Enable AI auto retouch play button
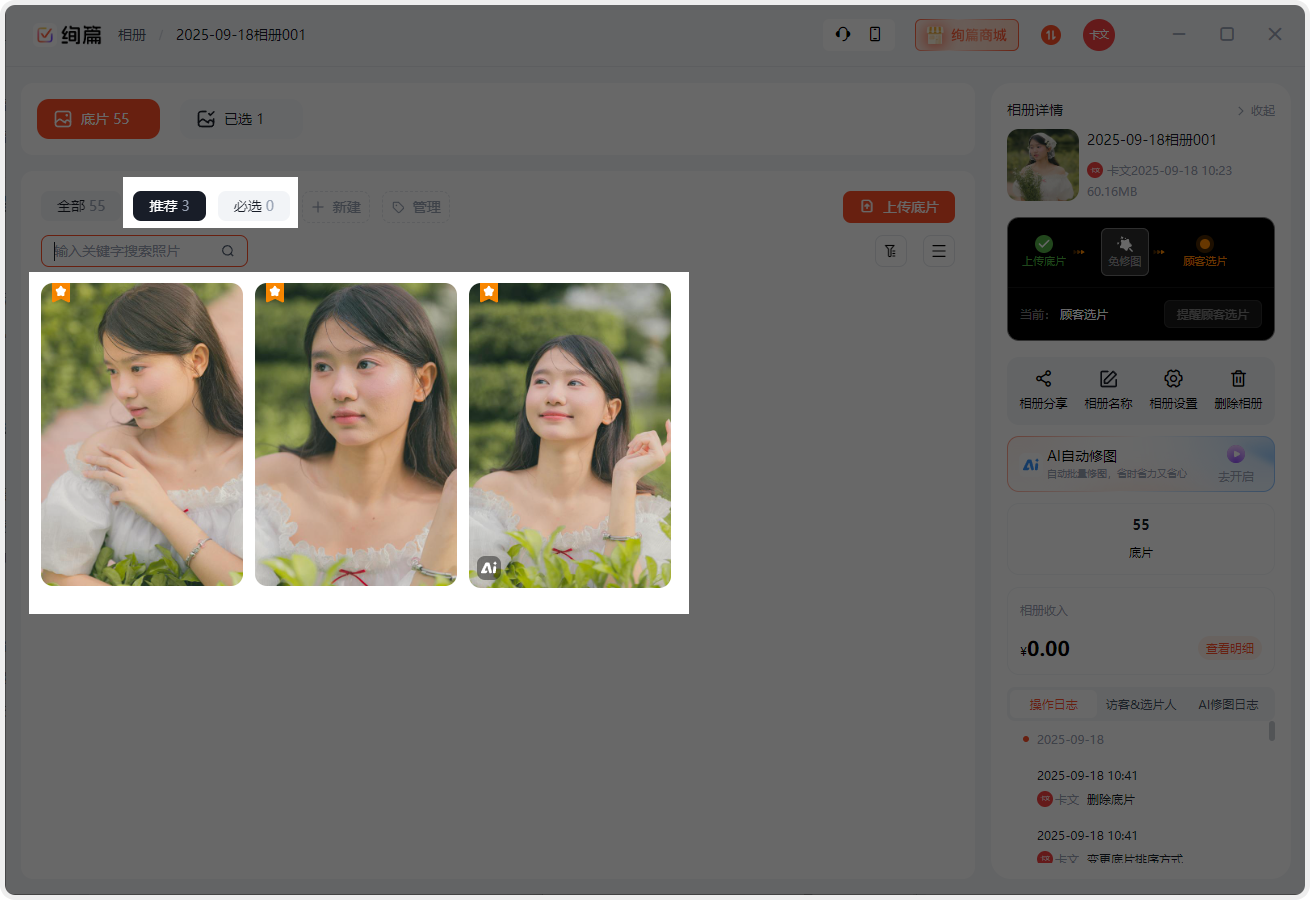This screenshot has height=900, width=1310. pyautogui.click(x=1236, y=454)
